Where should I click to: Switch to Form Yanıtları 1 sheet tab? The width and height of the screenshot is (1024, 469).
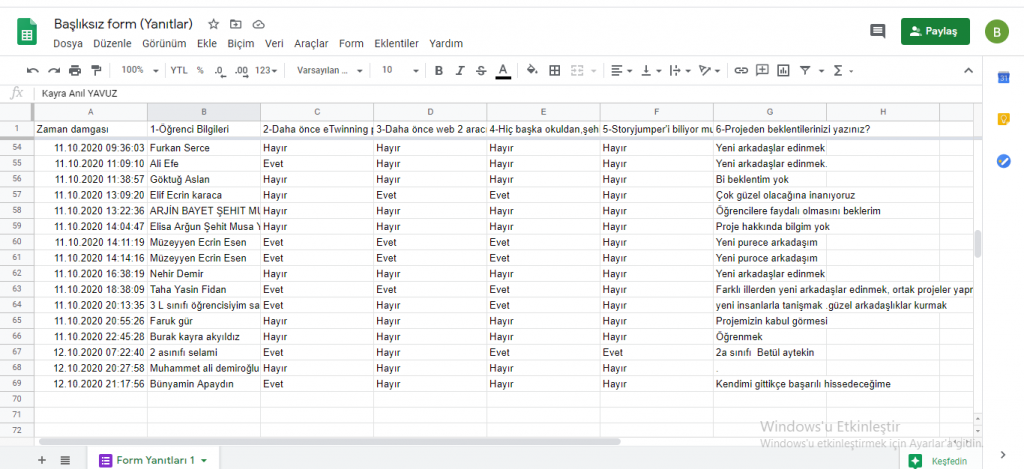pos(154,460)
